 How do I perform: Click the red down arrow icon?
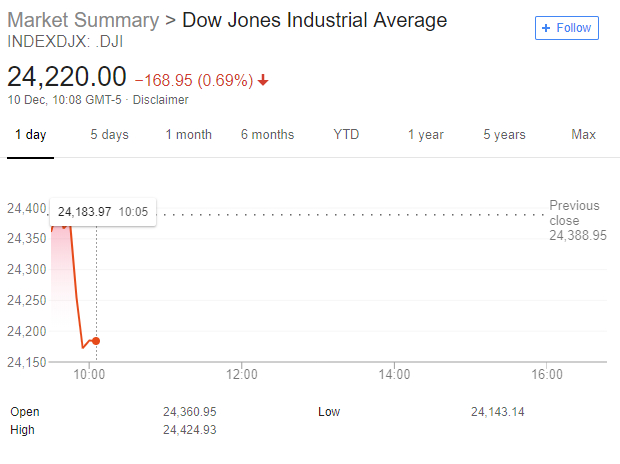pyautogui.click(x=263, y=79)
